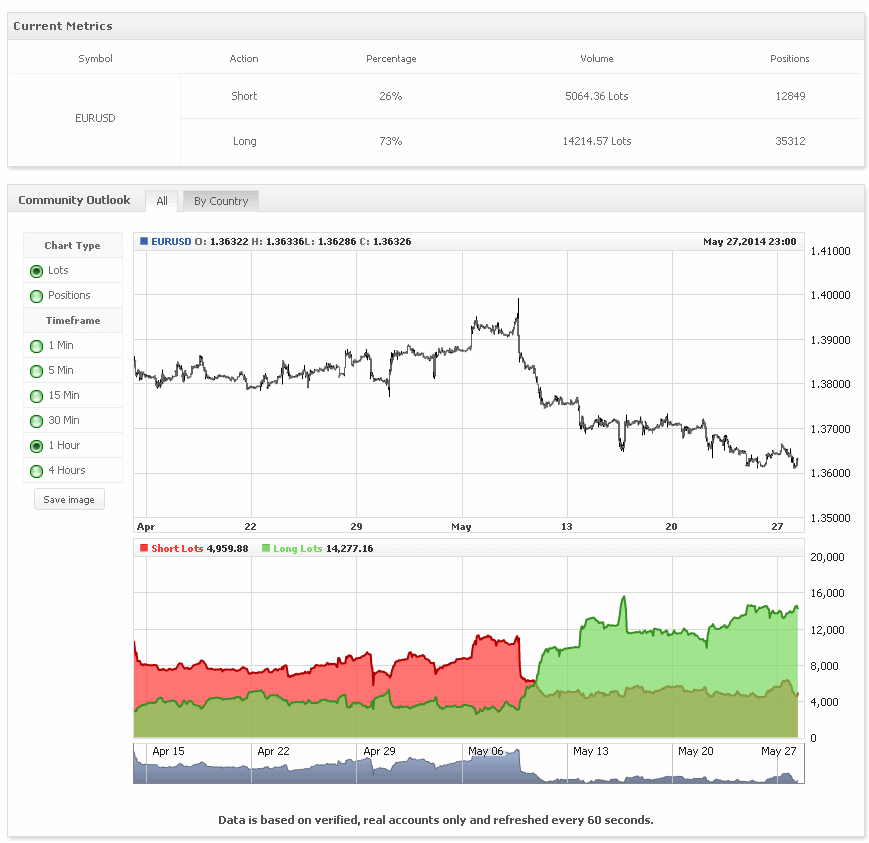This screenshot has height=843, width=869.
Task: Choose the 1 Hour timeframe radio button
Action: [37, 446]
